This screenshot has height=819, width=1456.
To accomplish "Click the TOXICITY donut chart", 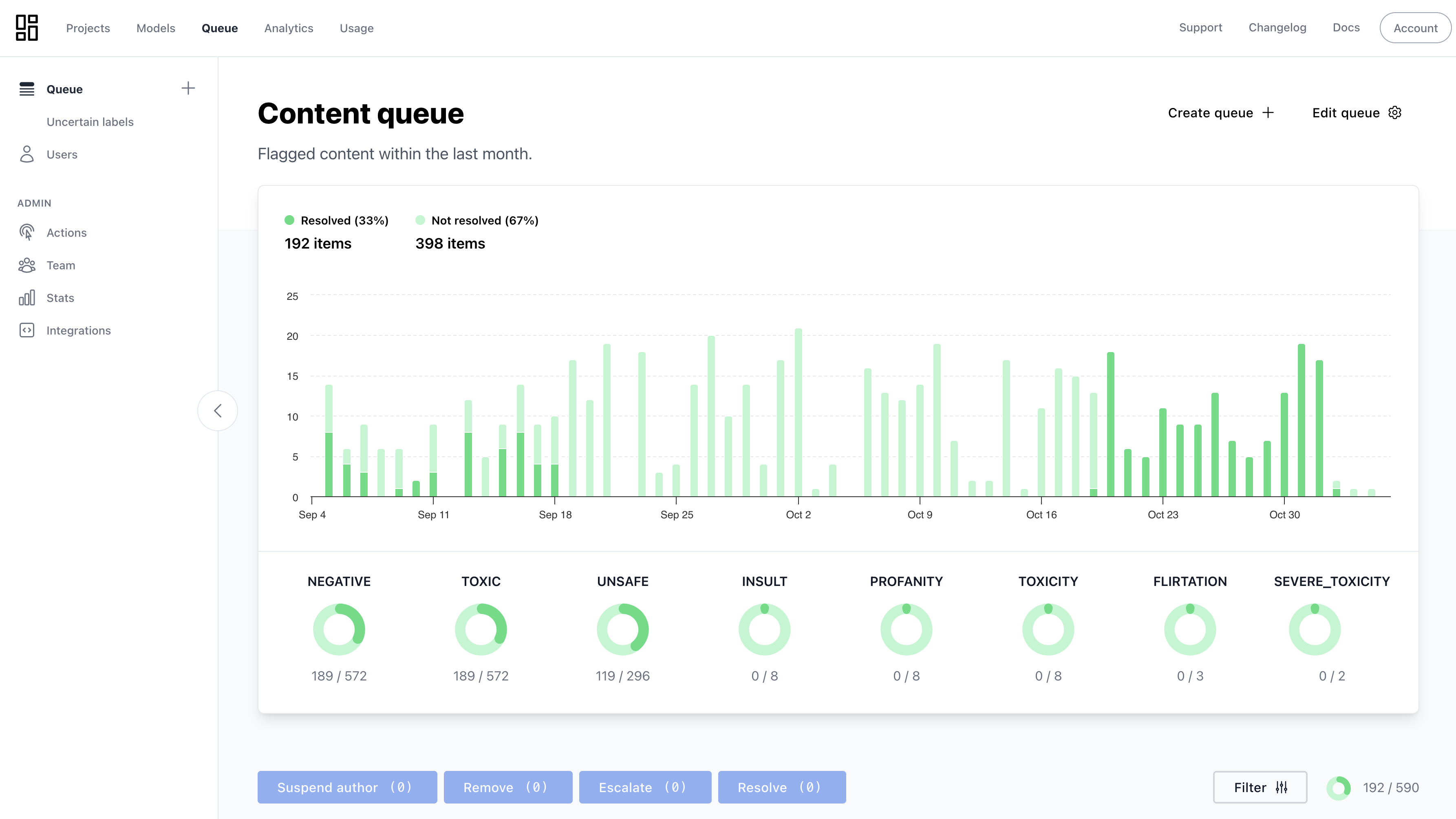I will point(1048,629).
